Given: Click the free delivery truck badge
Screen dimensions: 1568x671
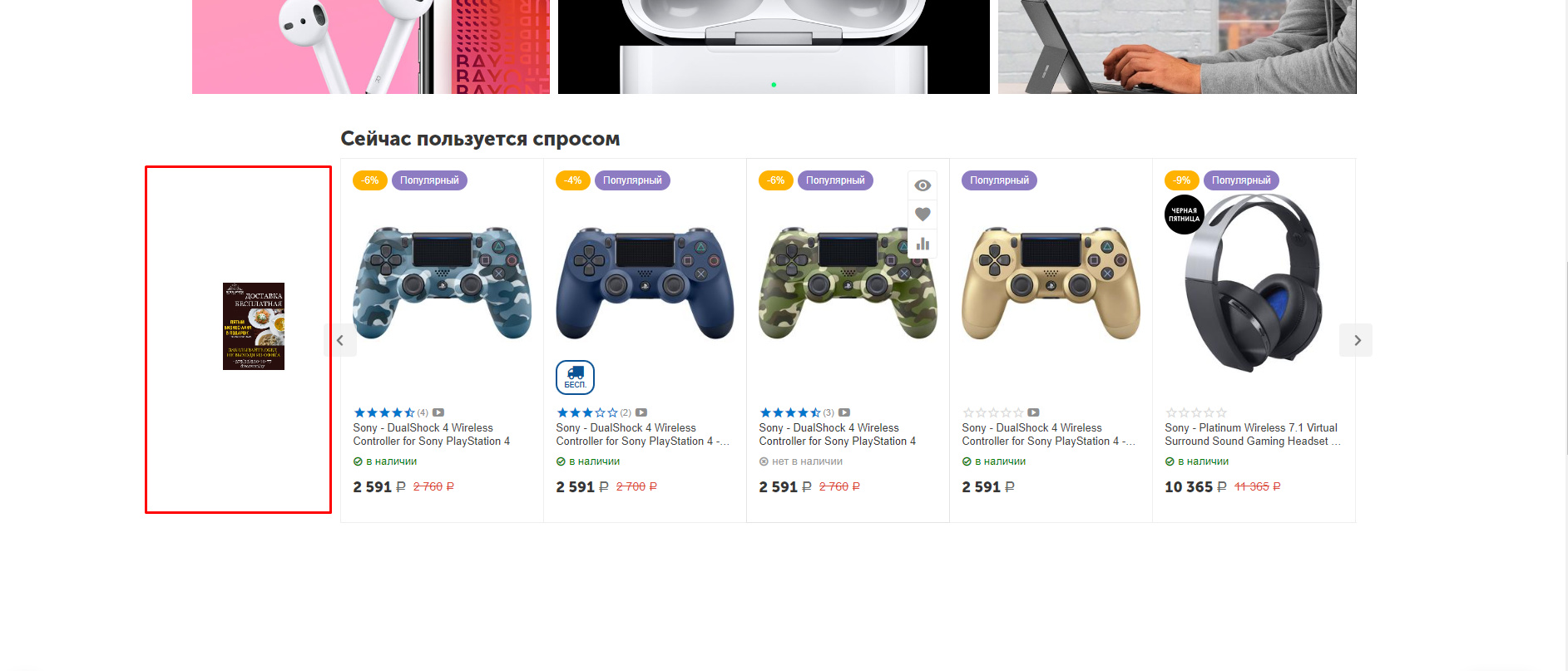Looking at the screenshot, I should pos(575,377).
